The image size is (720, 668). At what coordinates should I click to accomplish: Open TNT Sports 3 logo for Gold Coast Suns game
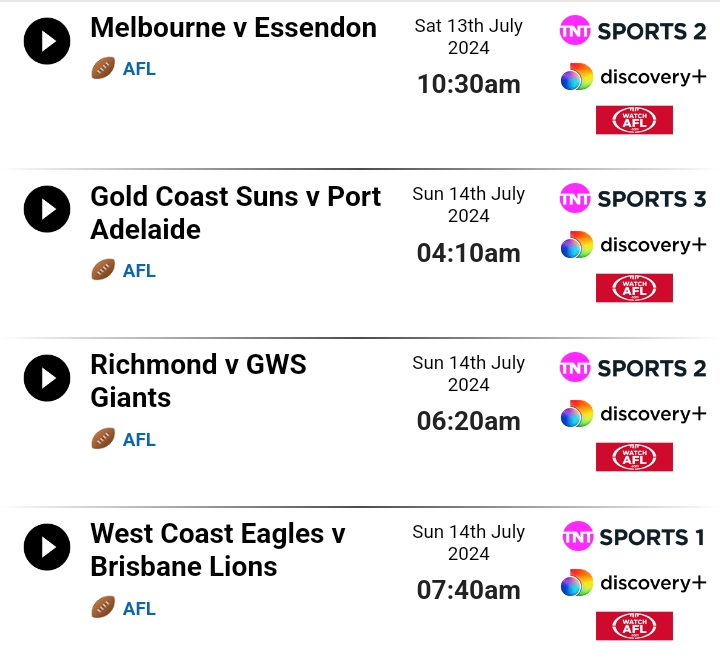633,198
